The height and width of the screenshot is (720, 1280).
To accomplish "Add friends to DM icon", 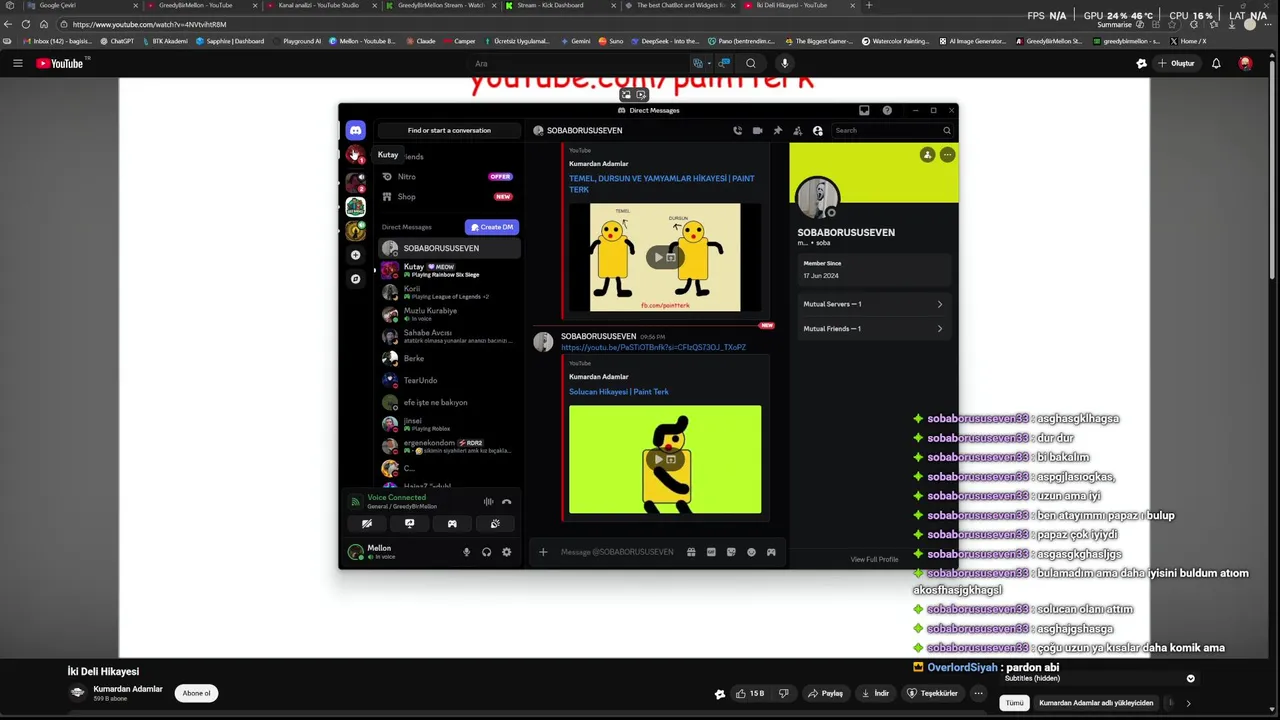I will [797, 130].
